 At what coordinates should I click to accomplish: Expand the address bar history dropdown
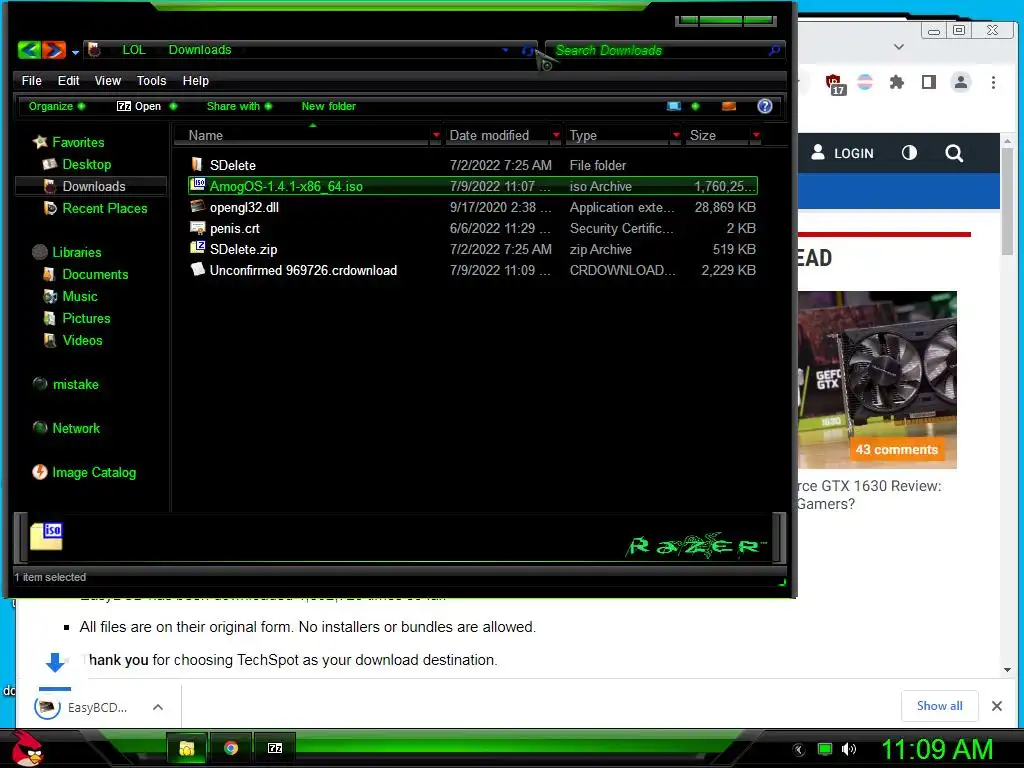[505, 50]
